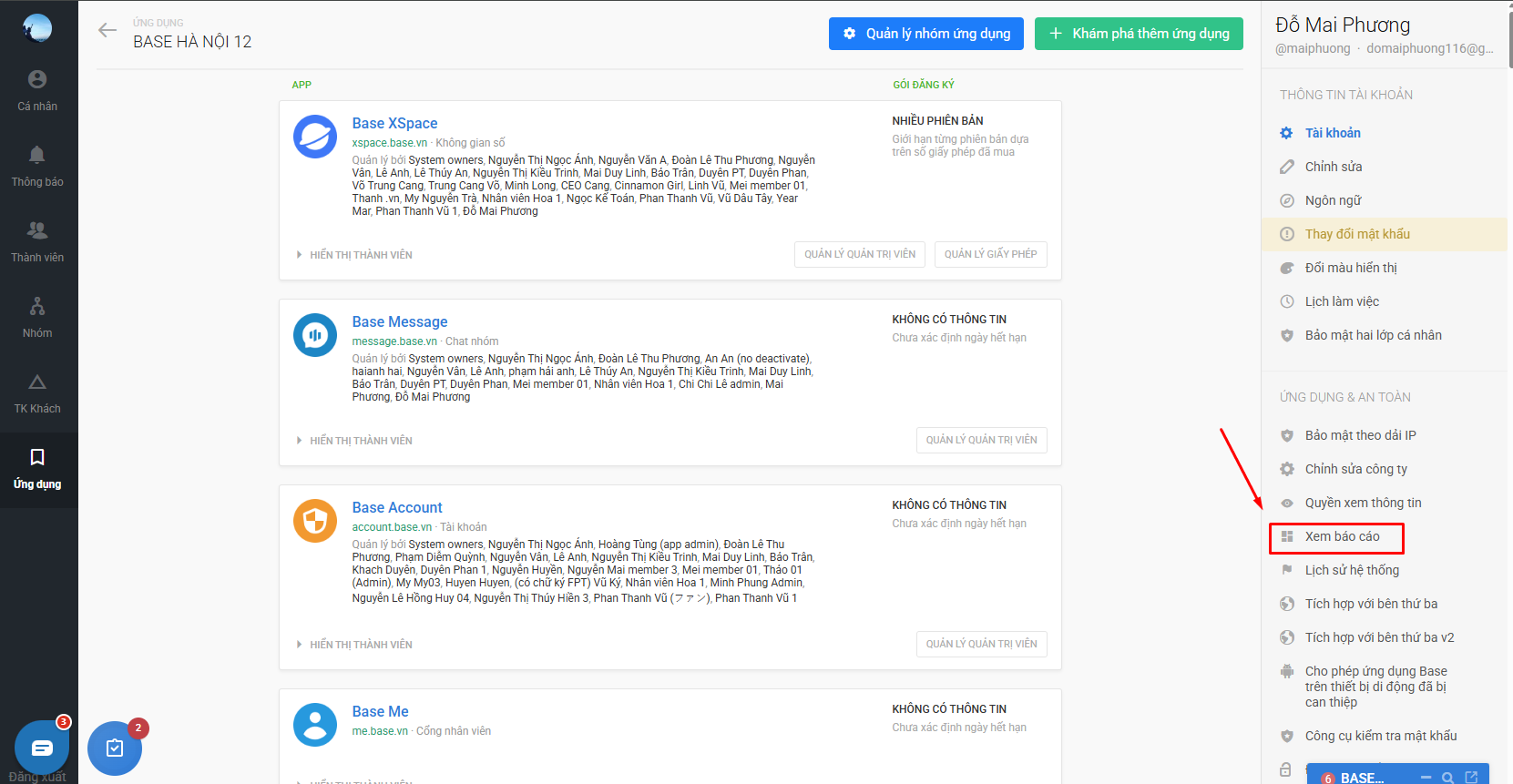Viewport: 1513px width, 784px height.
Task: Search inside the BASE chat widget
Action: coord(1447,778)
